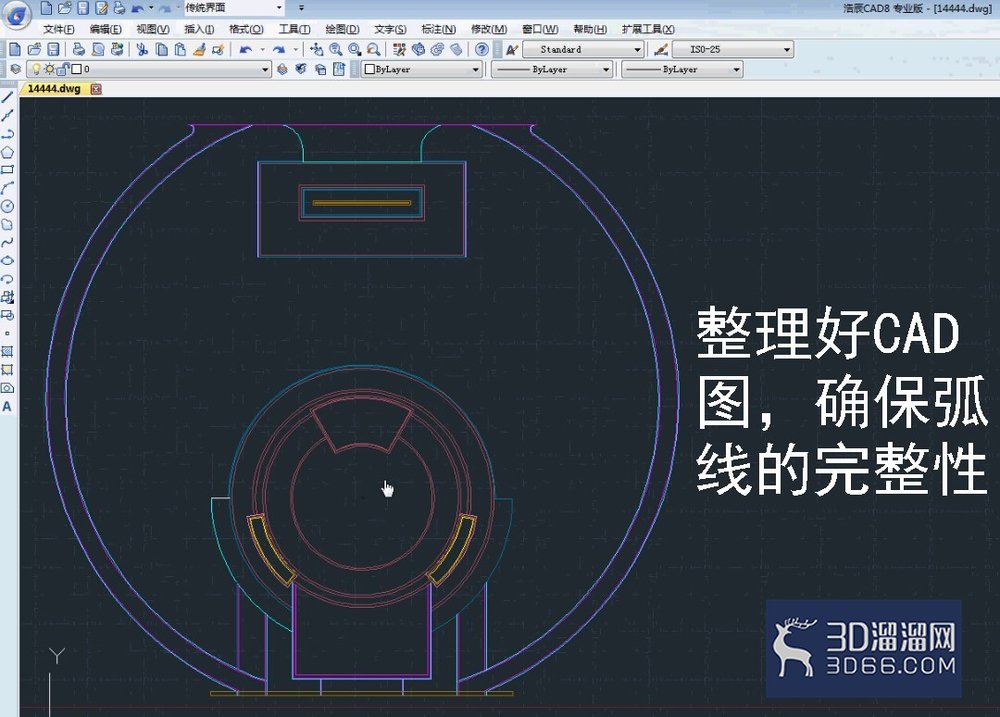Click the yellow bar inside the top rectangle
Viewport: 1000px width, 717px height.
click(362, 203)
